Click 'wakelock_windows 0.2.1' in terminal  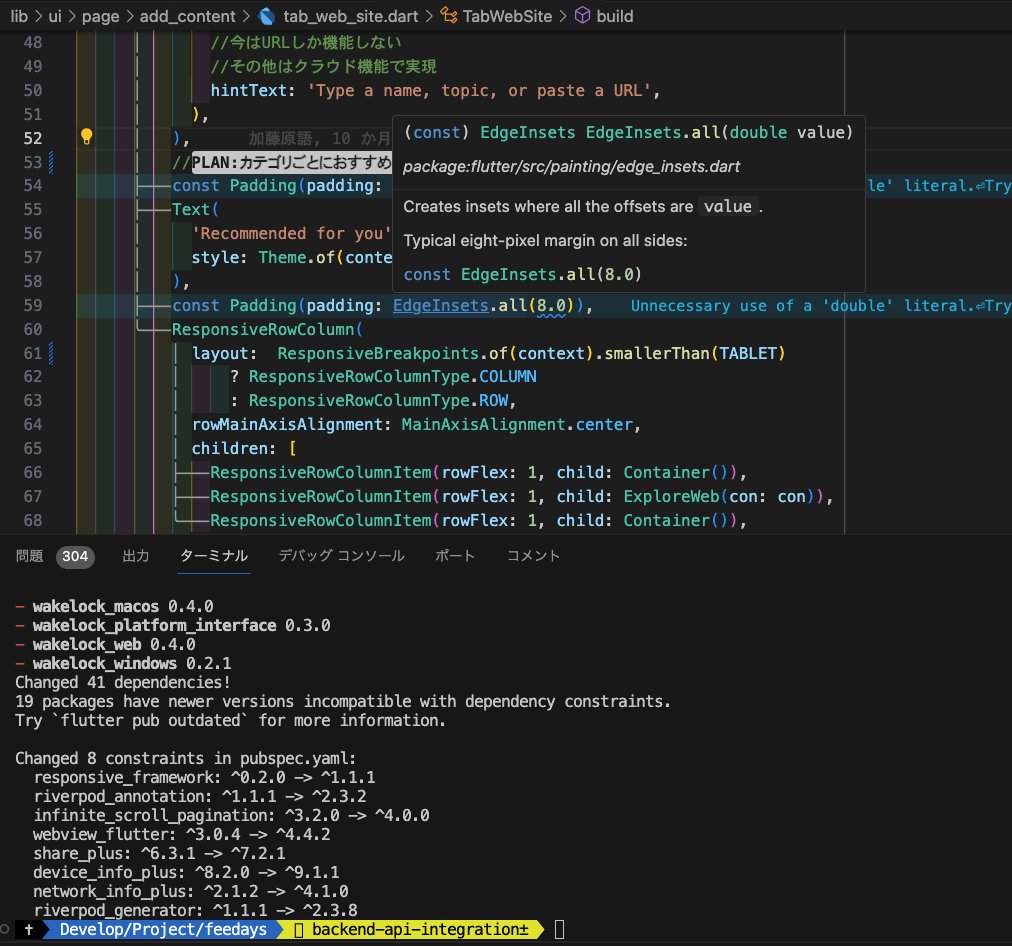tap(132, 663)
